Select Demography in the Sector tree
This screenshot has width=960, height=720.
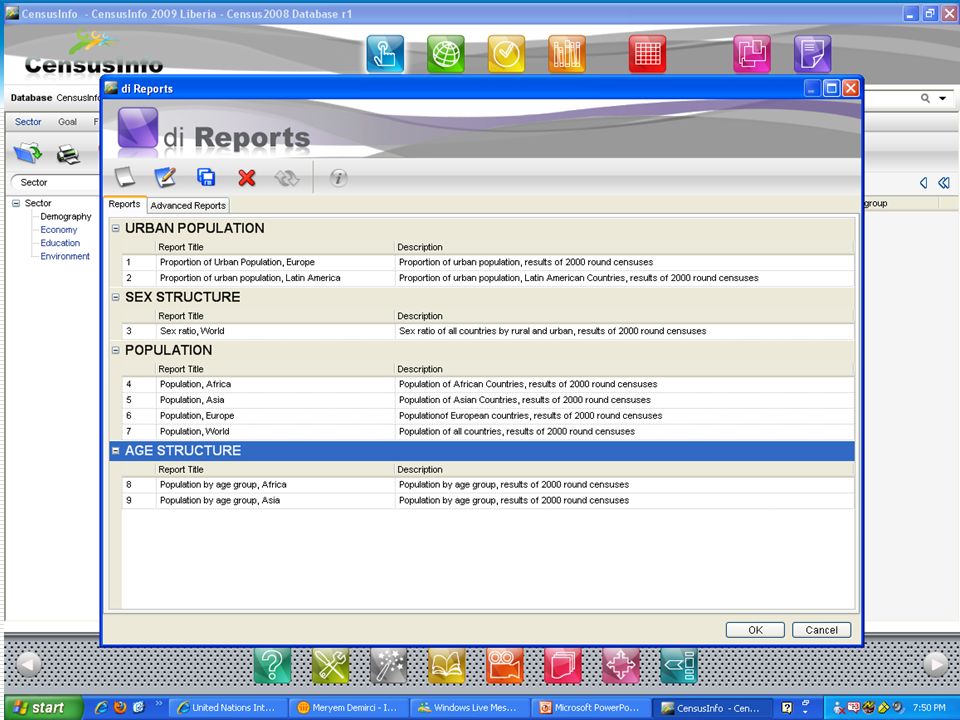[x=66, y=217]
